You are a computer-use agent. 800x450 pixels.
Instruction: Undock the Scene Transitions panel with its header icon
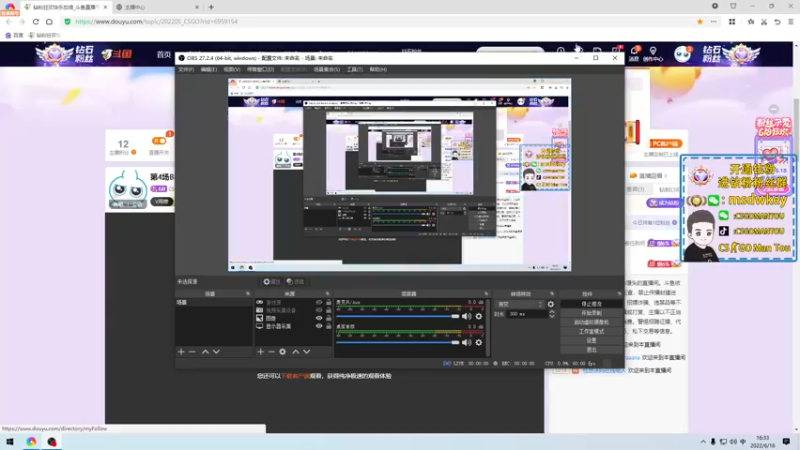[x=552, y=294]
